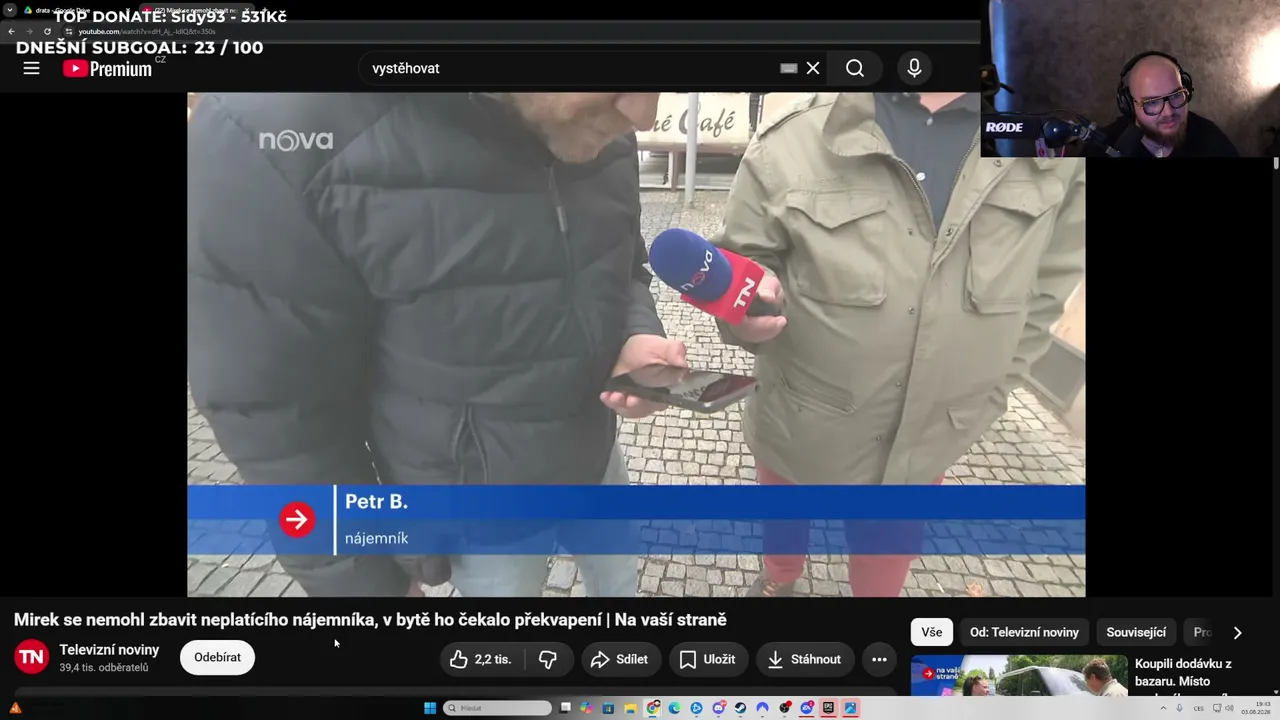Open the 'Koupili dodávku z bazaru' thumbnail
The image size is (1280, 720).
[1019, 676]
